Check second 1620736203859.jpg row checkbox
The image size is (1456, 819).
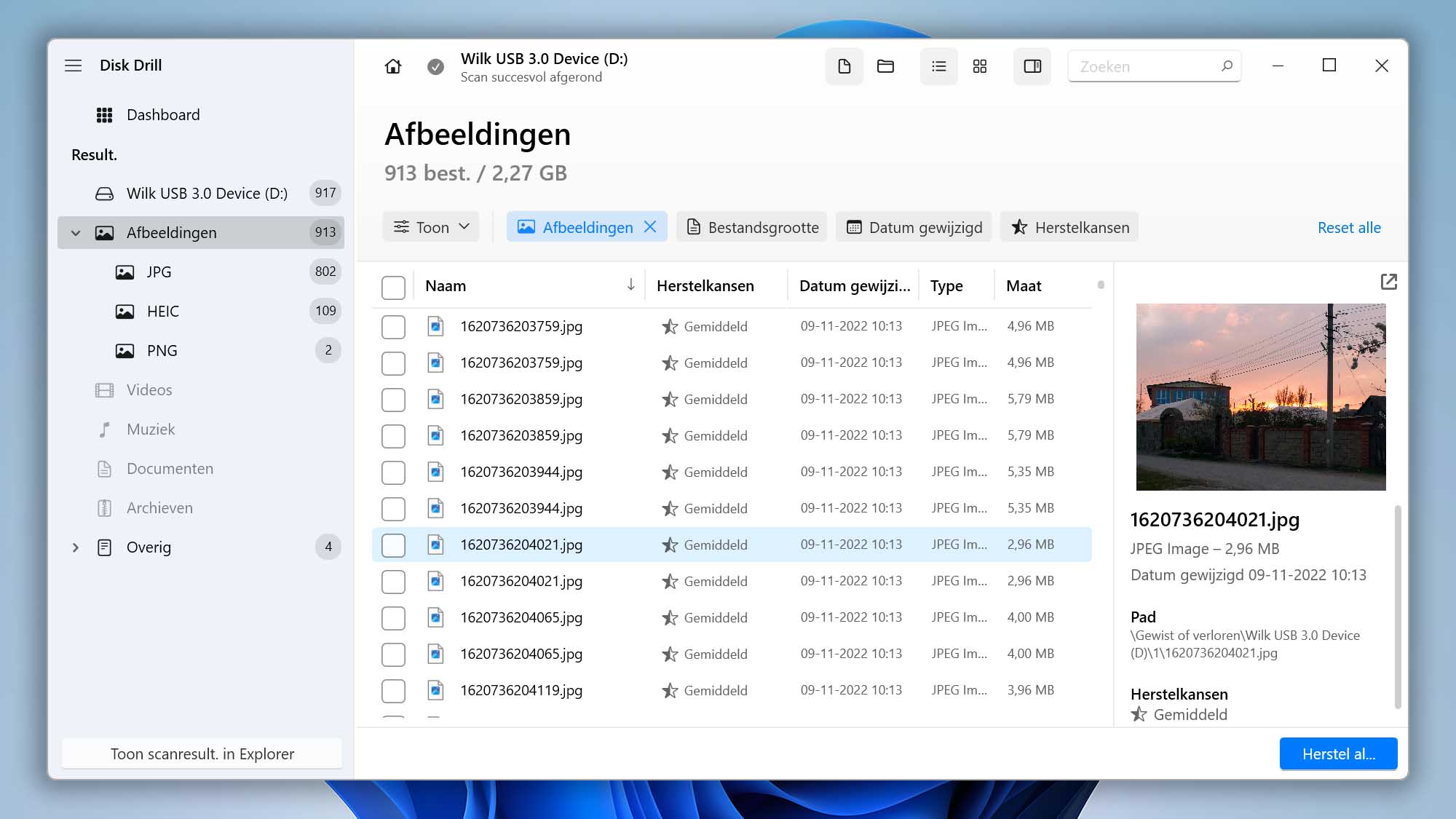[x=393, y=436]
